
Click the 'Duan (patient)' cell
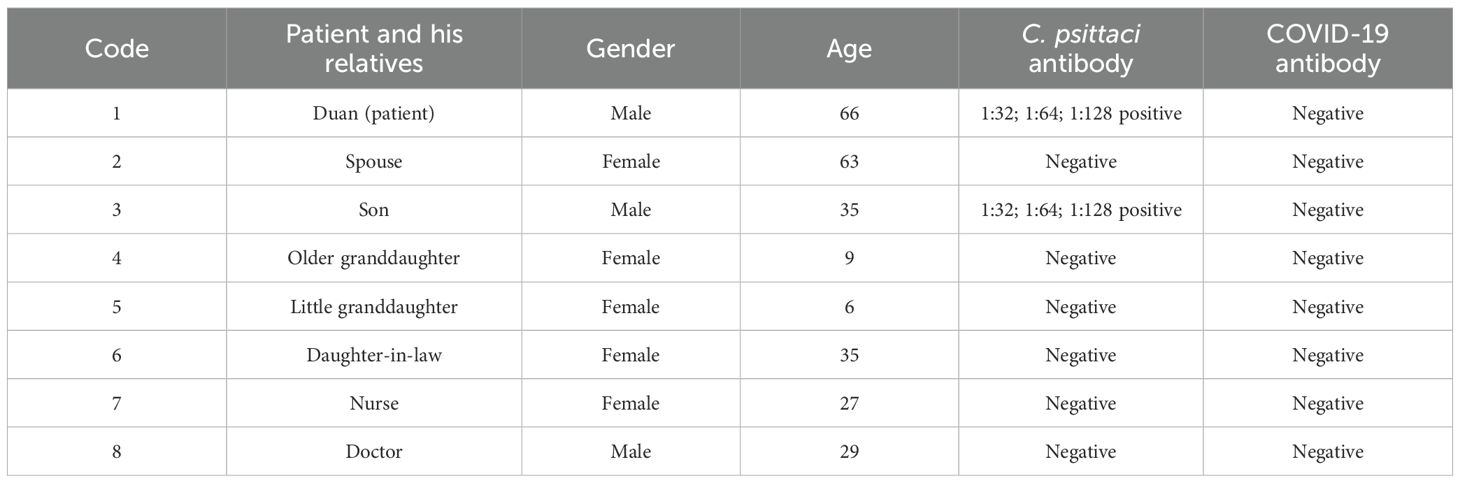[x=374, y=114]
